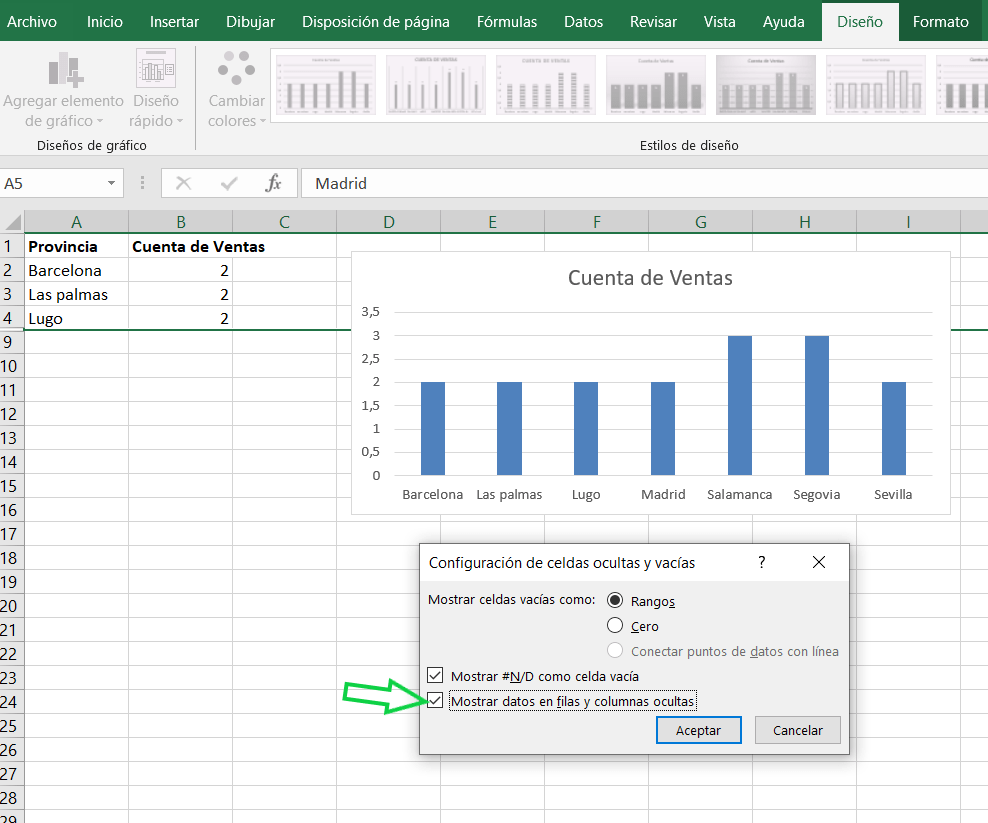This screenshot has width=988, height=823.
Task: Apply the first chart style thumbnail
Action: pos(326,85)
